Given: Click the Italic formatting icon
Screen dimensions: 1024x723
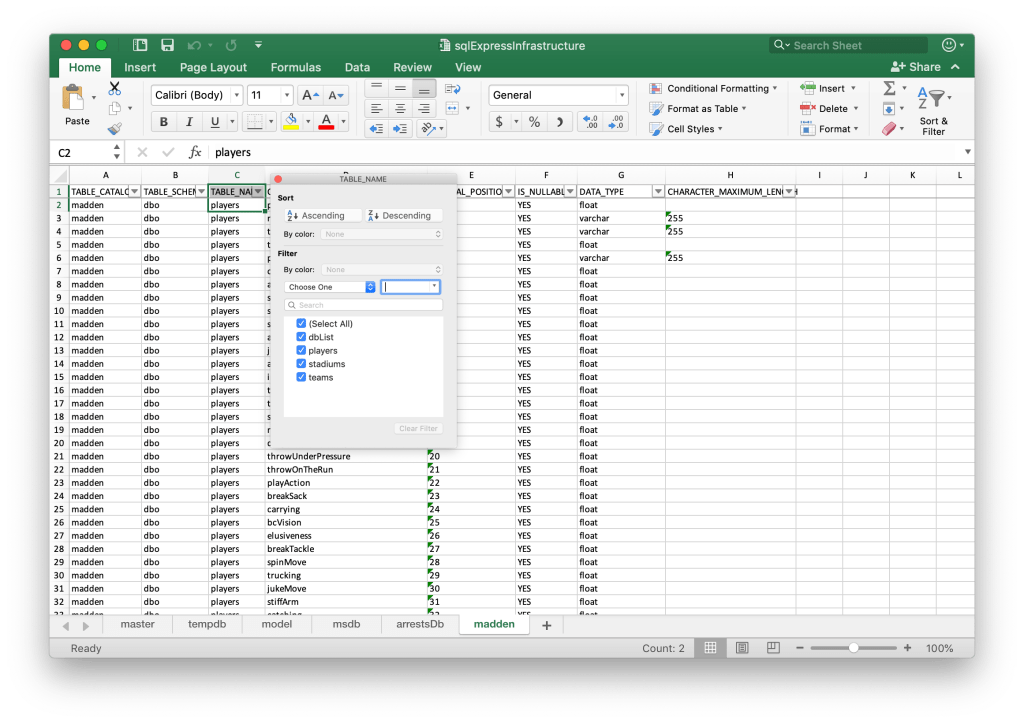Looking at the screenshot, I should pos(189,122).
